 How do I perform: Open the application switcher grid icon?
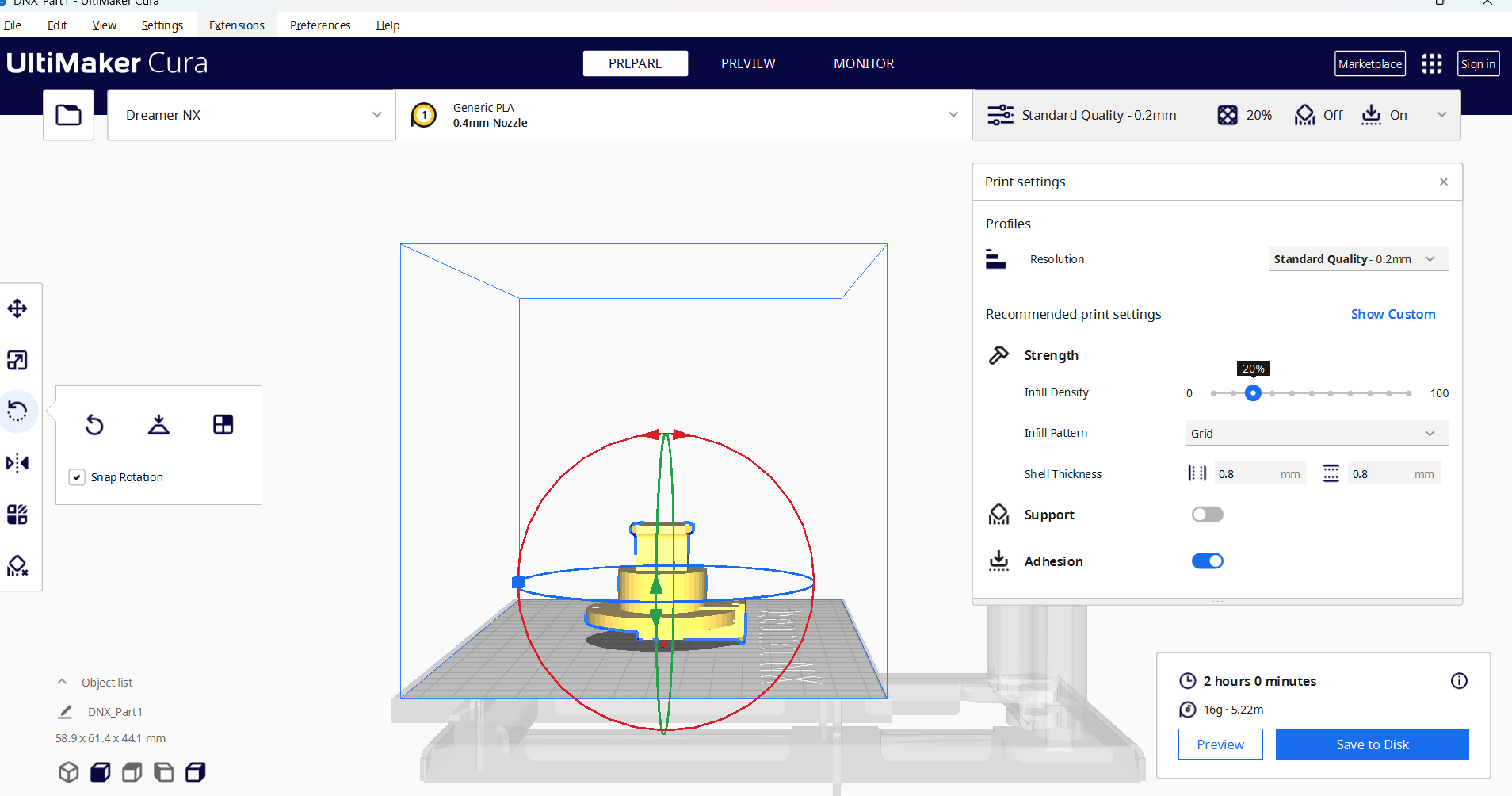(x=1431, y=64)
